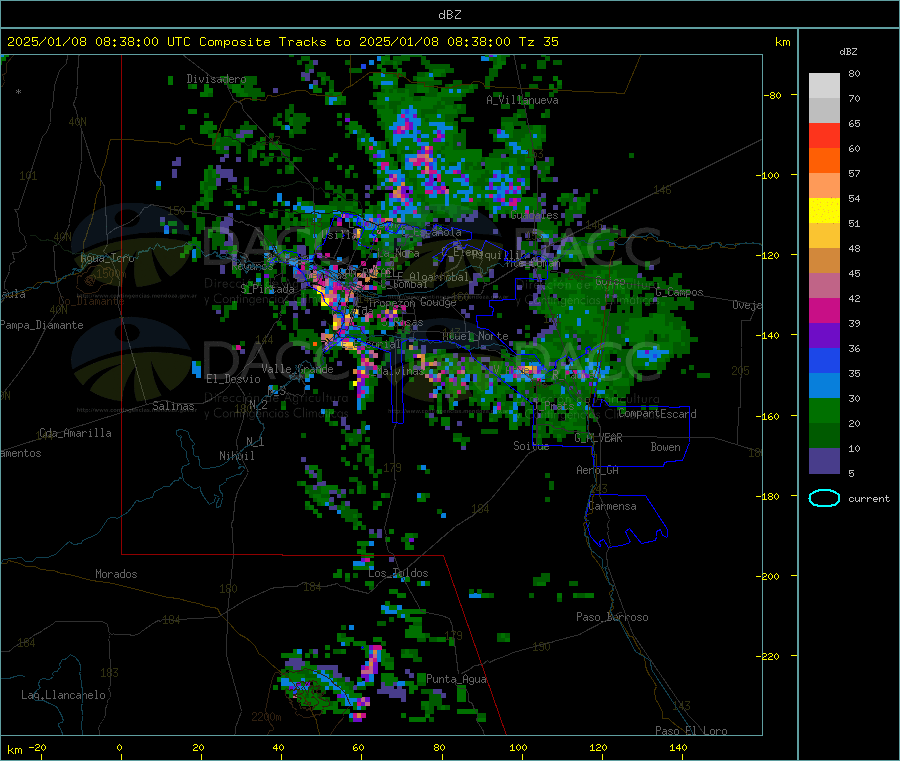Select the 'CompantEscard' label
Screen dimensions: 900x761
coord(657,414)
